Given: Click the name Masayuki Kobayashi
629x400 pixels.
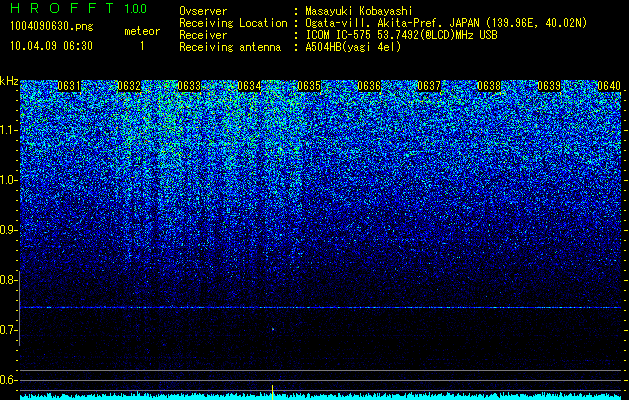Looking at the screenshot, I should pos(359,11).
